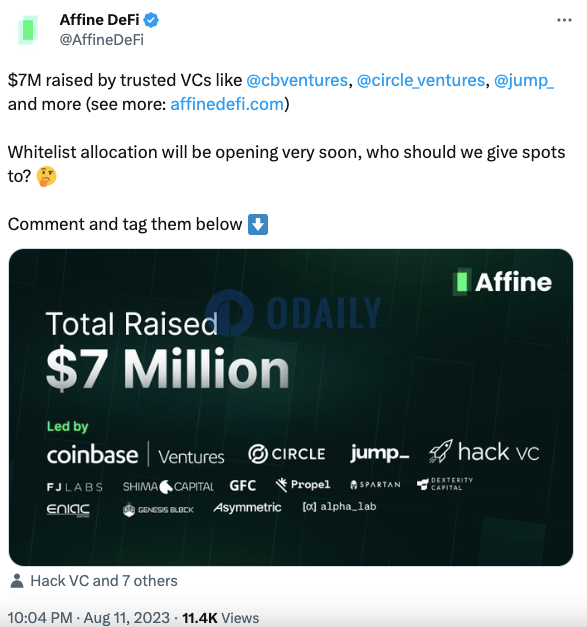587x627 pixels.
Task: Click the tagged people person icon
Action: click(x=16, y=581)
